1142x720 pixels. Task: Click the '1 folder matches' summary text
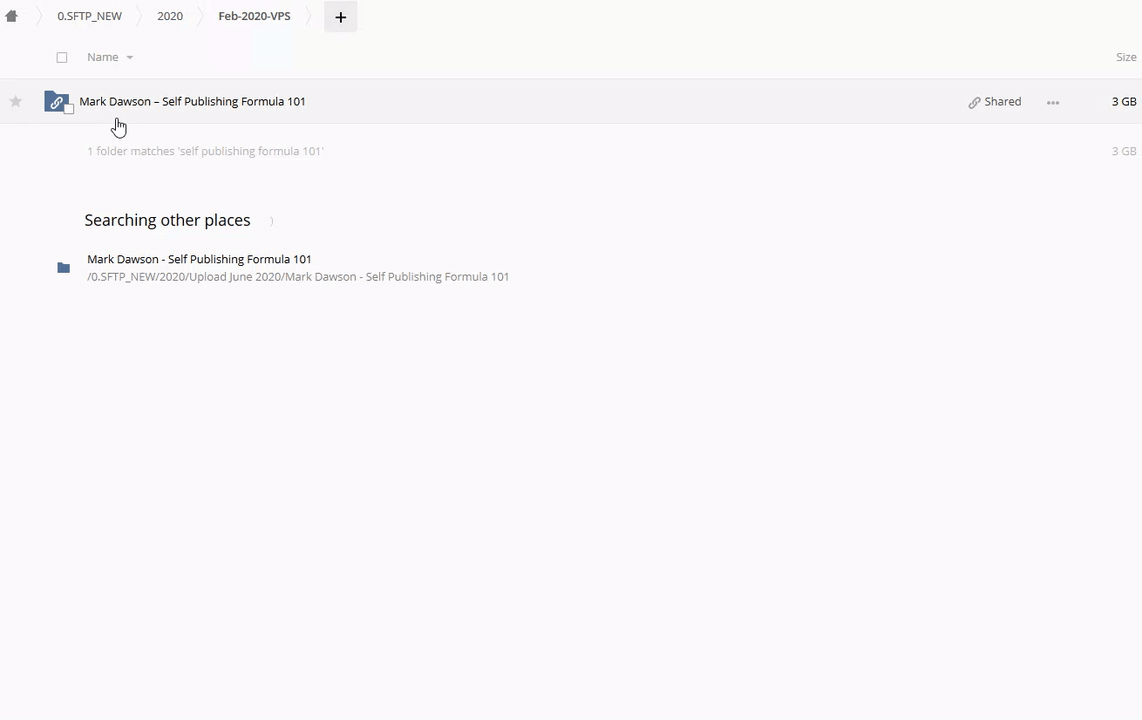coord(205,151)
